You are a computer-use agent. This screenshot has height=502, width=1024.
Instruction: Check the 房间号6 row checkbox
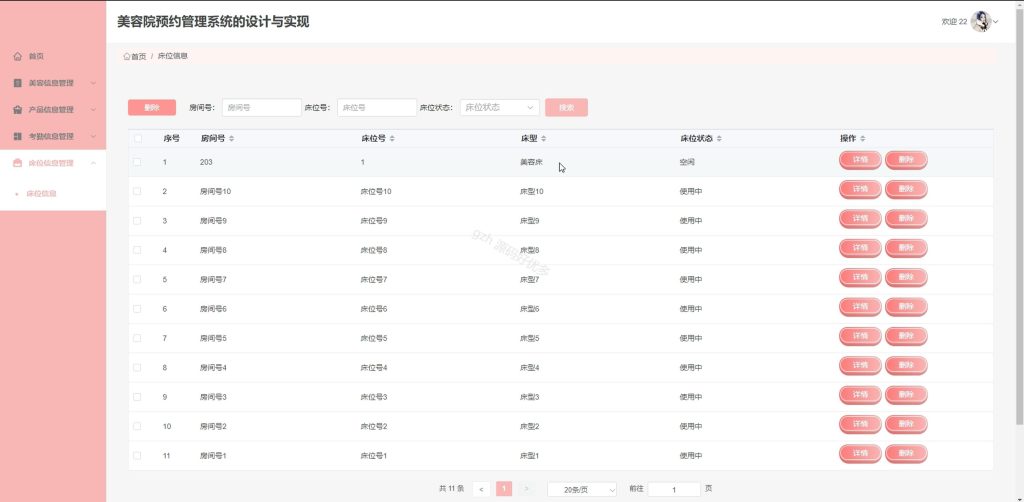pyautogui.click(x=137, y=309)
